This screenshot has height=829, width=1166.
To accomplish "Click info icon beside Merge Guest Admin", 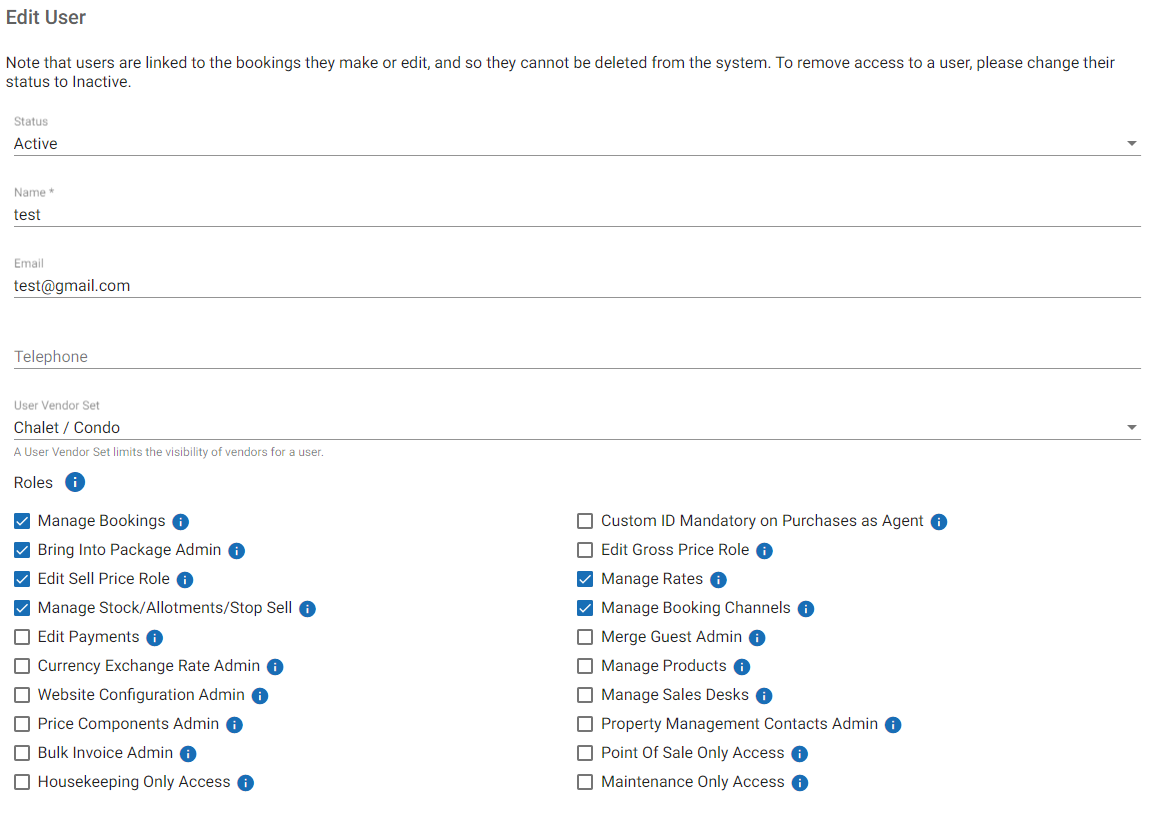I will point(757,638).
